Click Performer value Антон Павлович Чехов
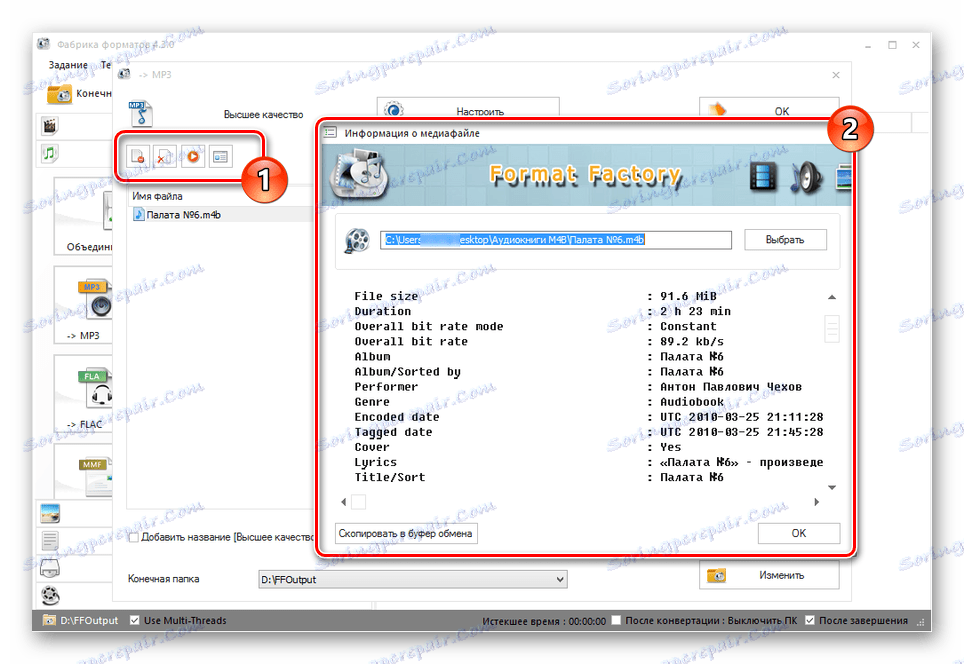Viewport: 964px width, 664px height. [x=731, y=387]
